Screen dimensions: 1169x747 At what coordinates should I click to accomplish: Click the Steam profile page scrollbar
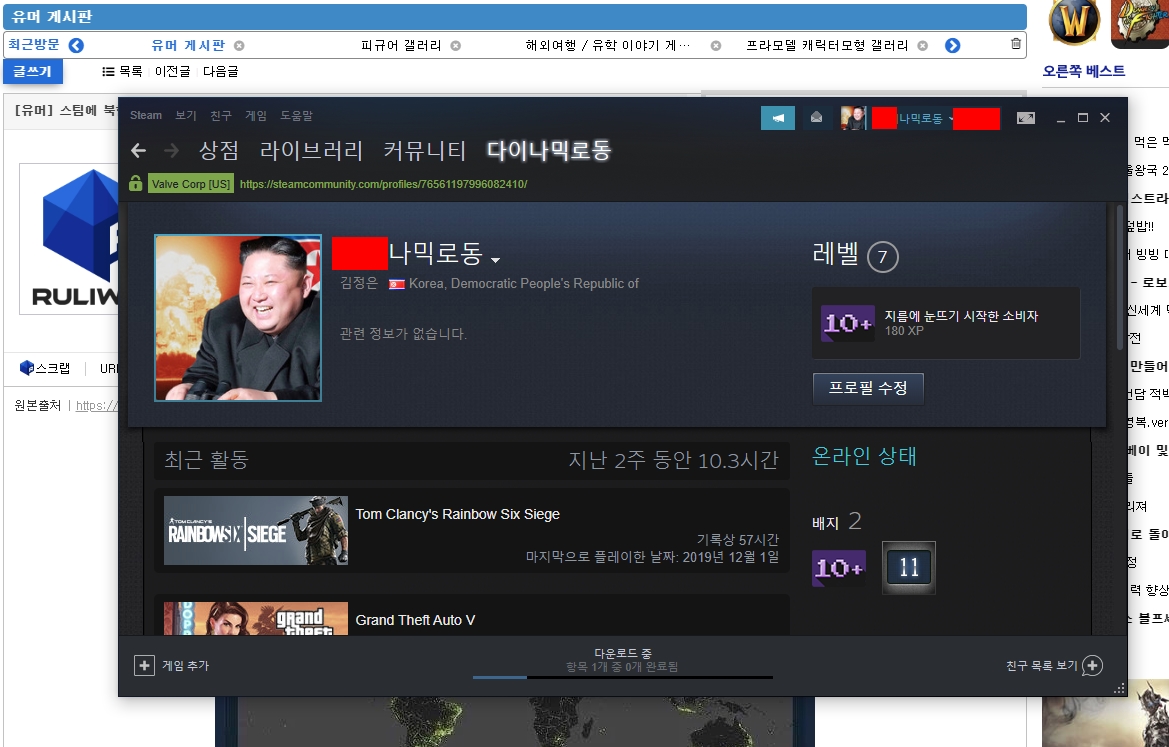coord(1120,277)
